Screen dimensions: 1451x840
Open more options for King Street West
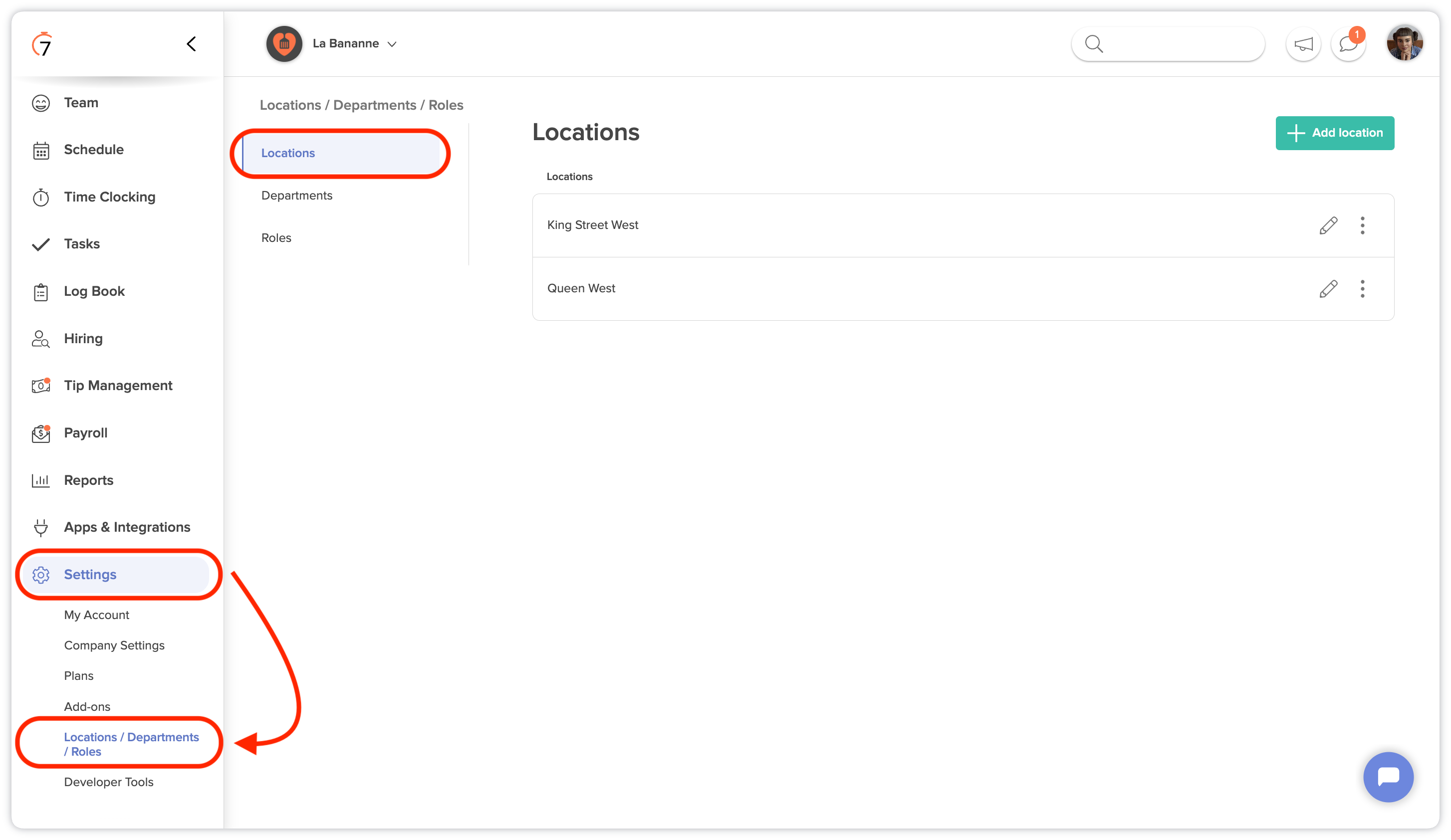pyautogui.click(x=1362, y=225)
